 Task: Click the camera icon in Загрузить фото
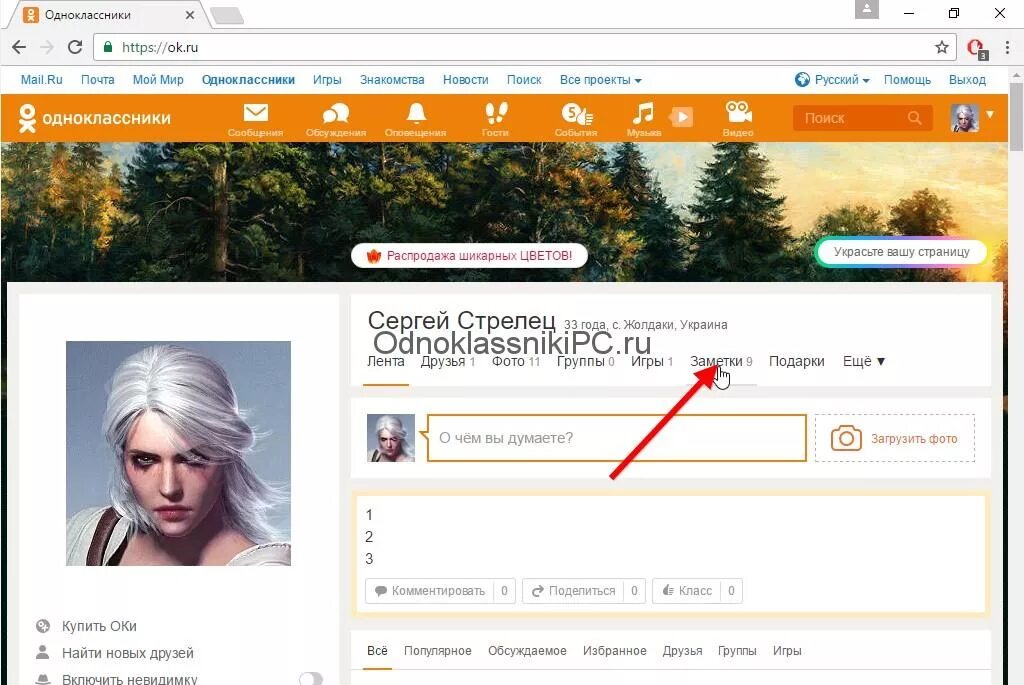(846, 438)
